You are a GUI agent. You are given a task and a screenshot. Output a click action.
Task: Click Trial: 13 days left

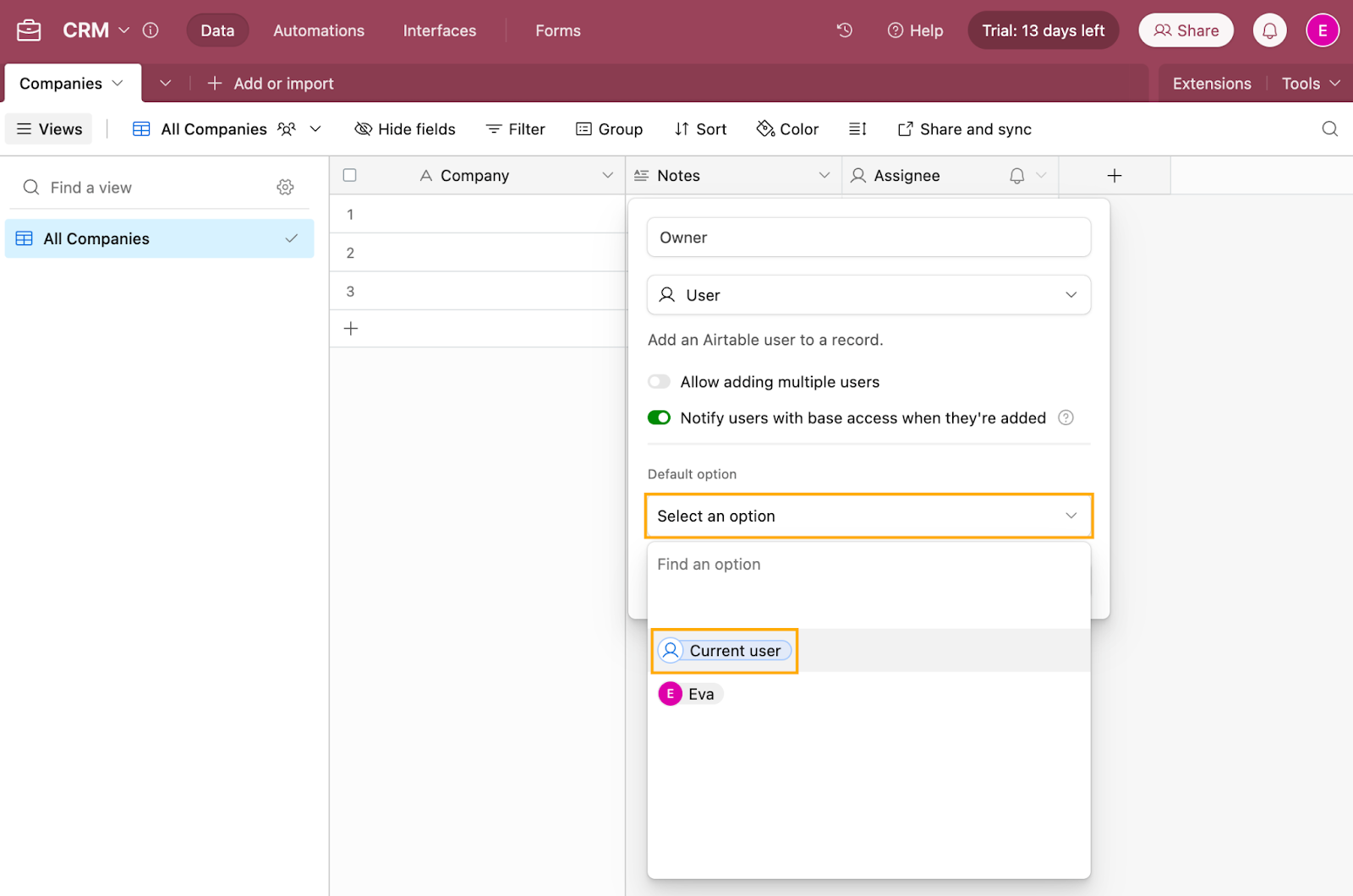point(1044,30)
